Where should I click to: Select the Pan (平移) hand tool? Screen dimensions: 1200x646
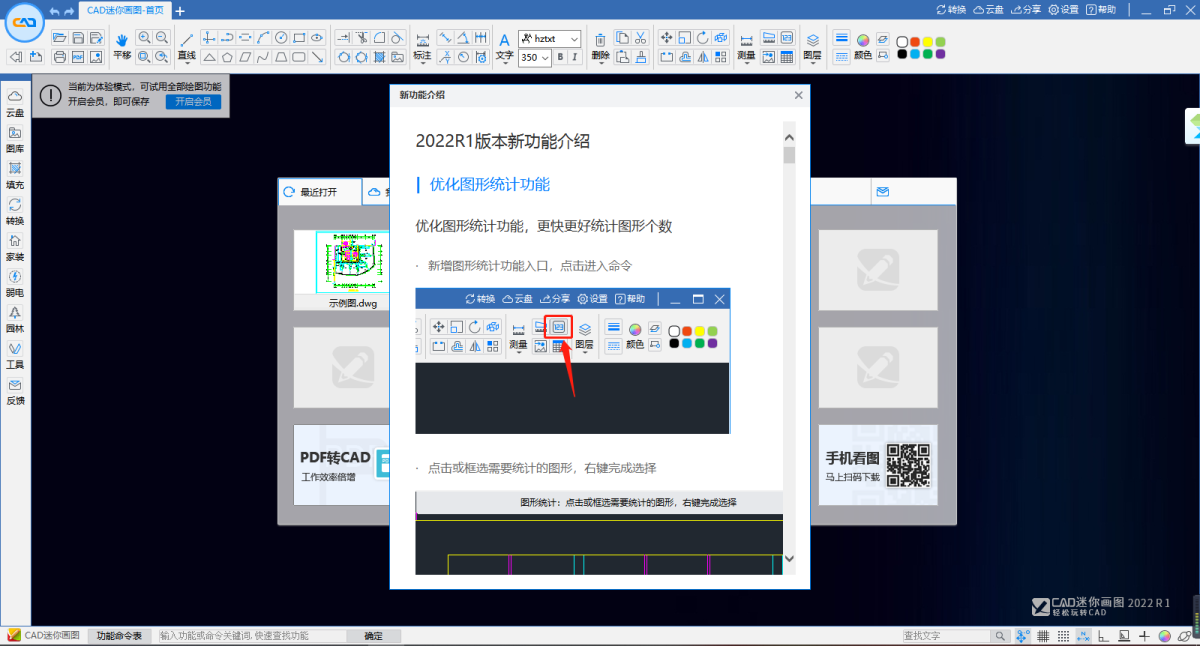pyautogui.click(x=122, y=40)
